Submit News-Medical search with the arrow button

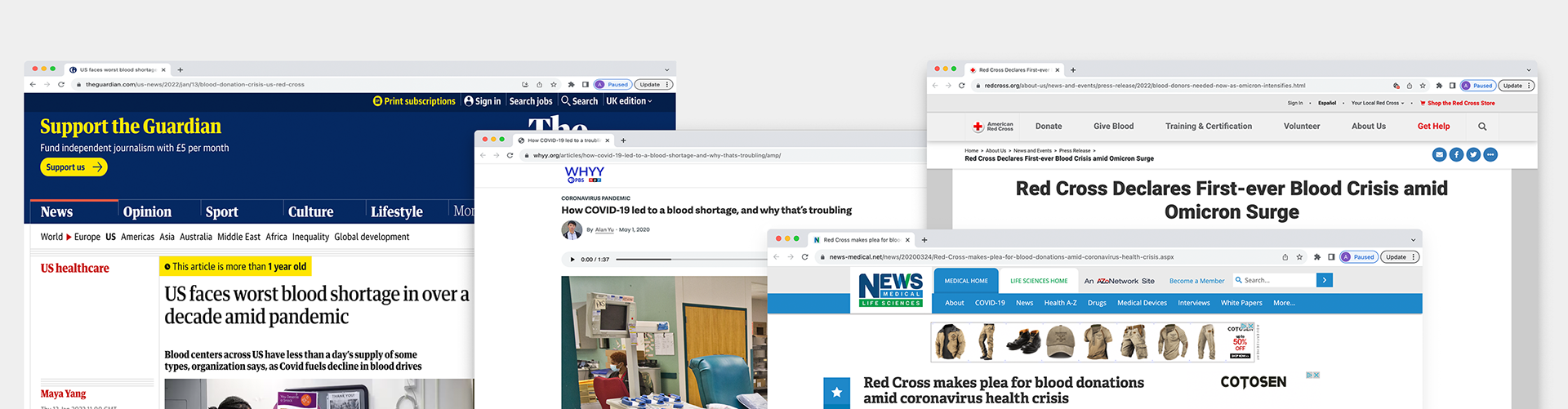(x=1325, y=280)
